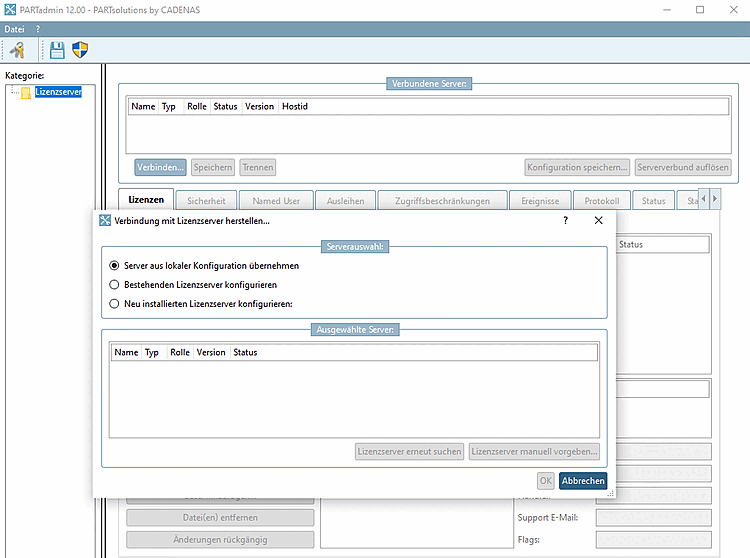Switch to the Lizenzen tab
The image size is (750, 558).
pyautogui.click(x=146, y=200)
